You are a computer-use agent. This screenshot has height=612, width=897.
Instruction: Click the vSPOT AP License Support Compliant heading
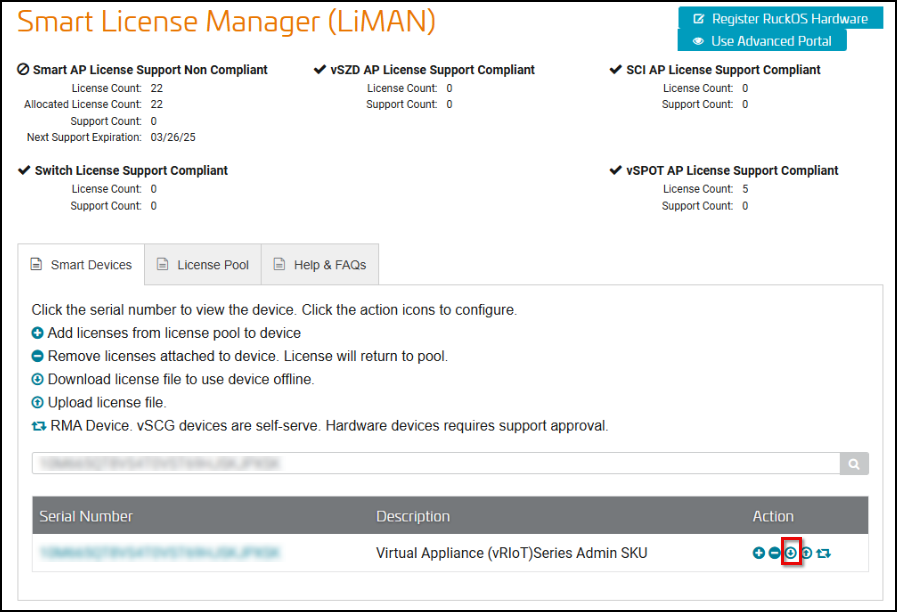(732, 170)
